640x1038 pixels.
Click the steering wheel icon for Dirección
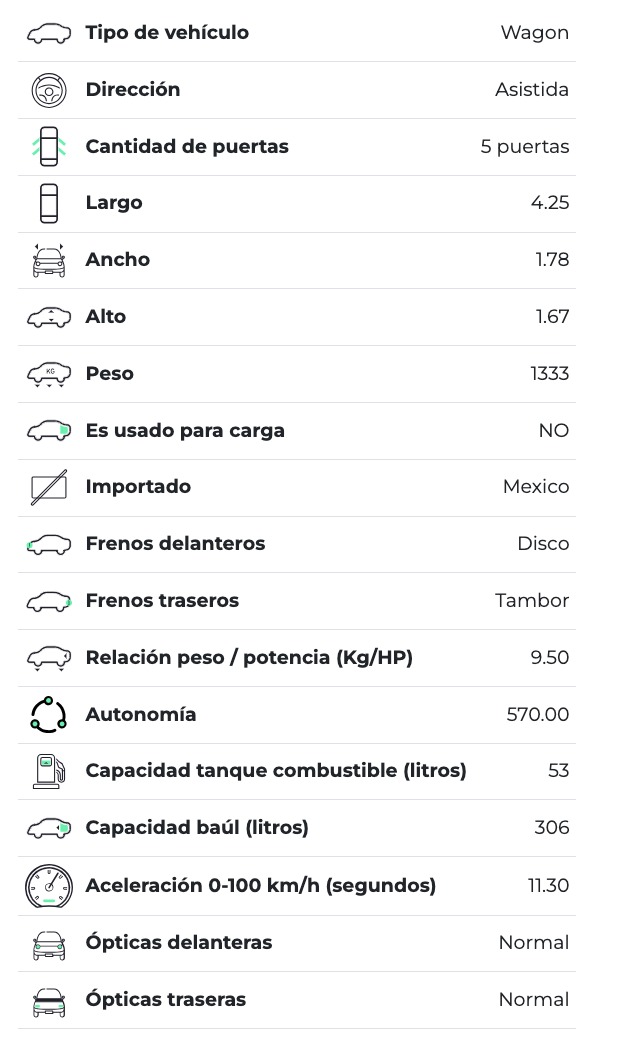point(49,91)
